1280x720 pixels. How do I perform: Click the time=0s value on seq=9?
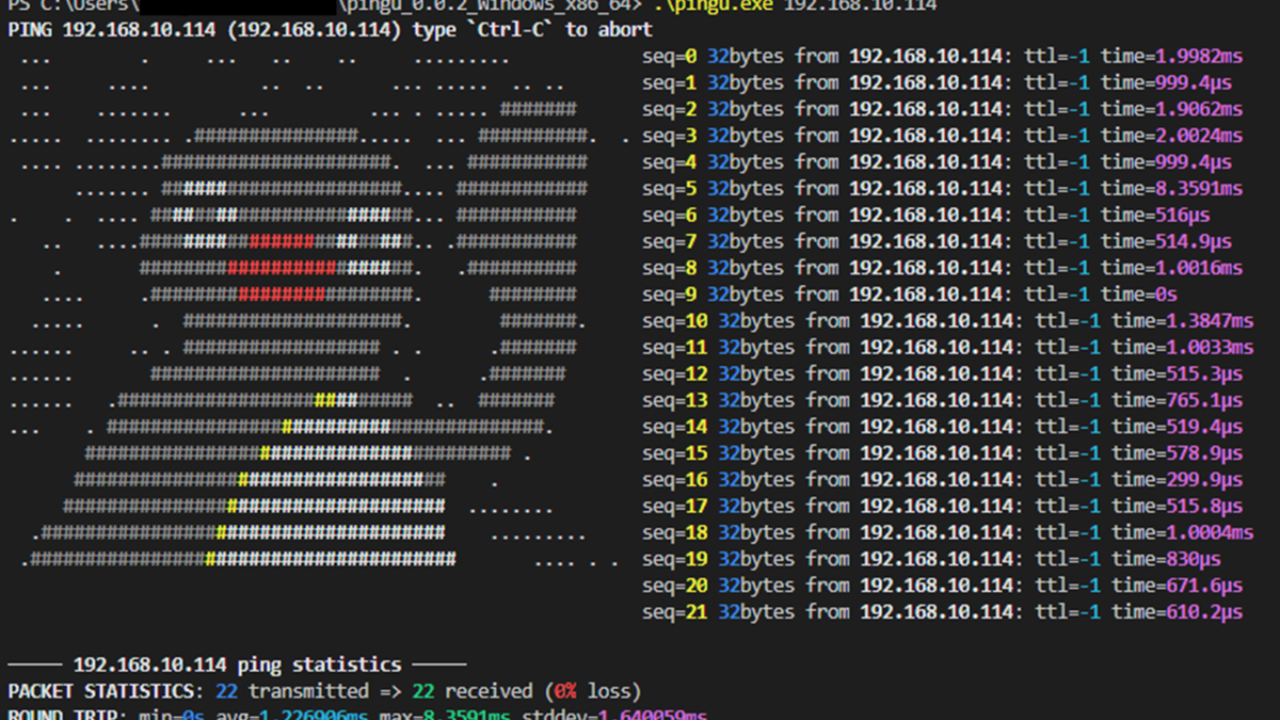click(1138, 294)
